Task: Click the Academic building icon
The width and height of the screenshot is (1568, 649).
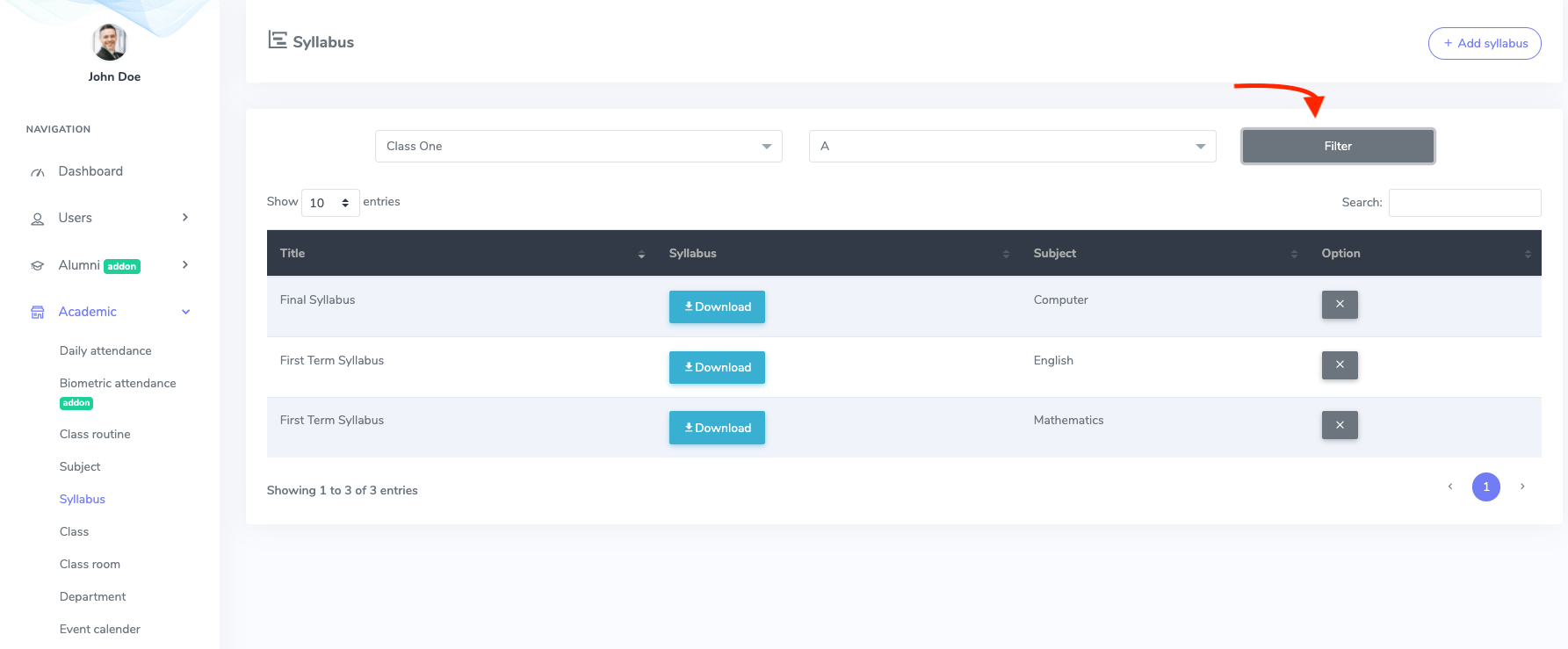Action: tap(38, 313)
